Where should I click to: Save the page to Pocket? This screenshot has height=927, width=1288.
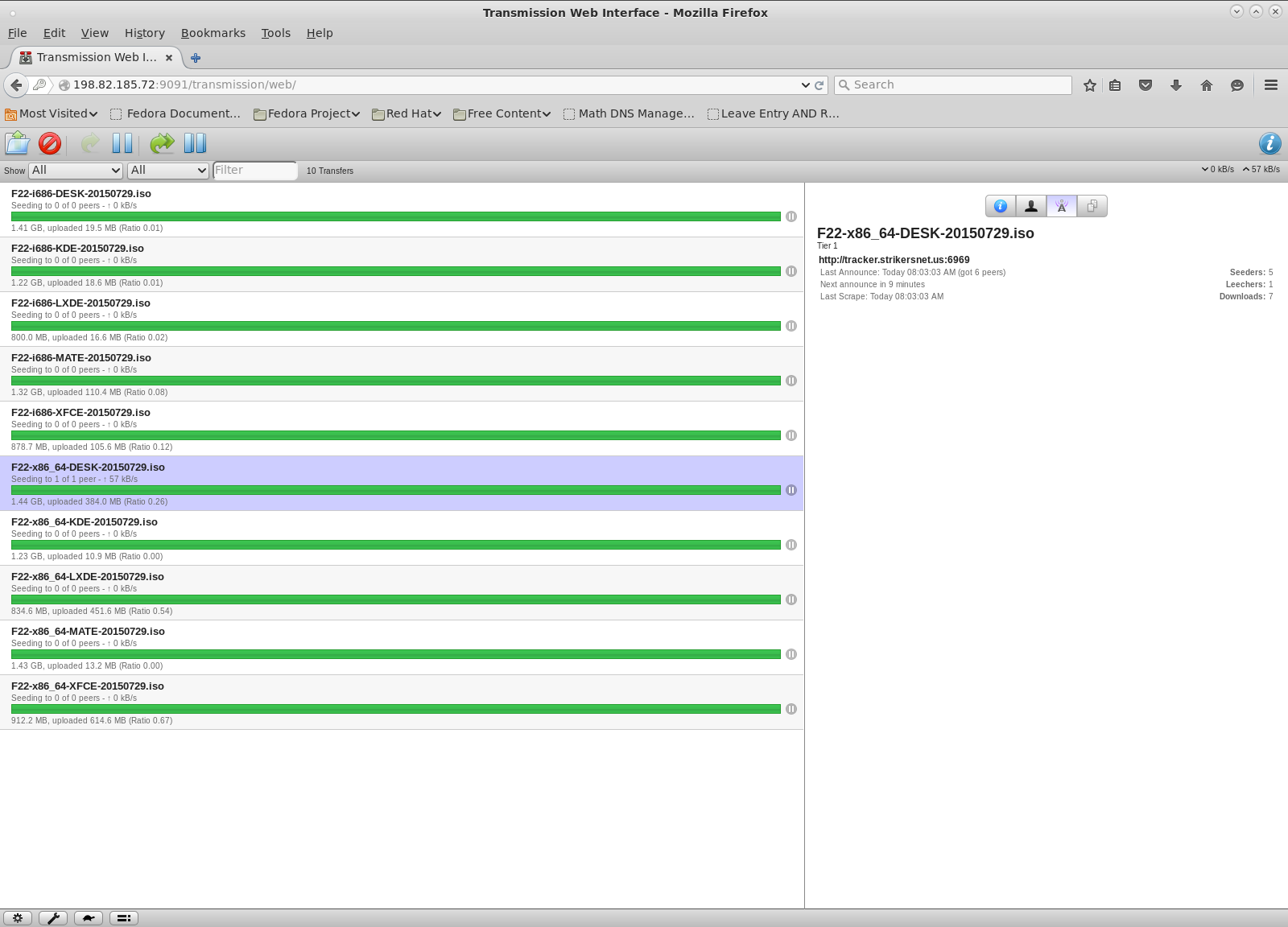[x=1146, y=85]
